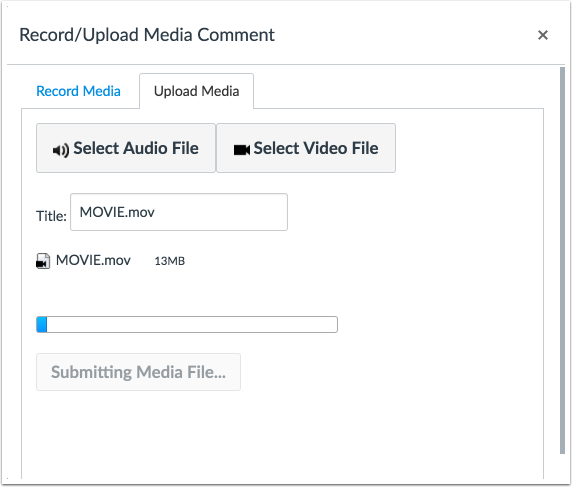
Task: Click the MOVIE.mov video file icon
Action: click(43, 261)
